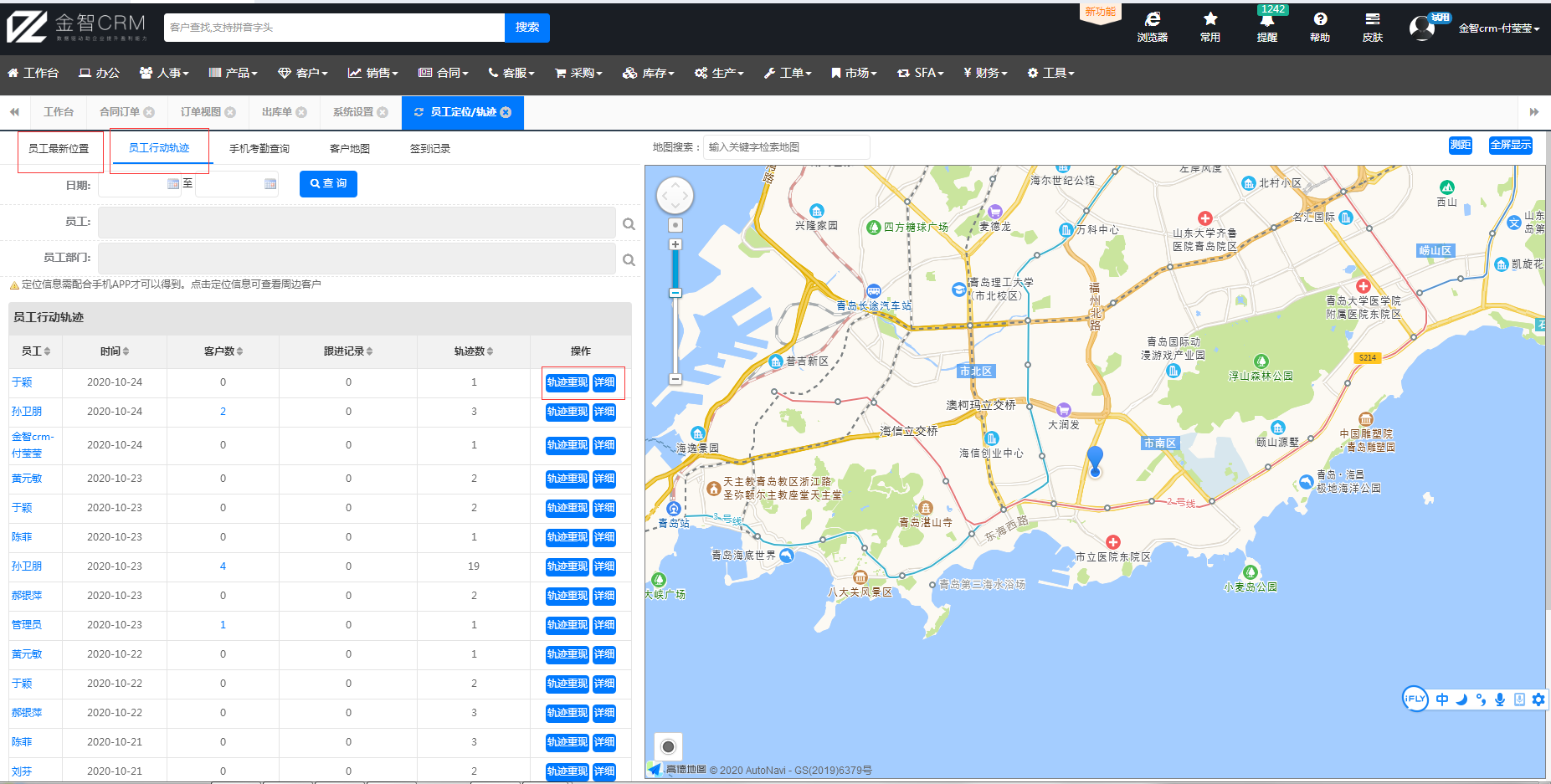Screen dimensions: 1551x784
Task: Close the 合同订单 tab
Action: click(149, 112)
